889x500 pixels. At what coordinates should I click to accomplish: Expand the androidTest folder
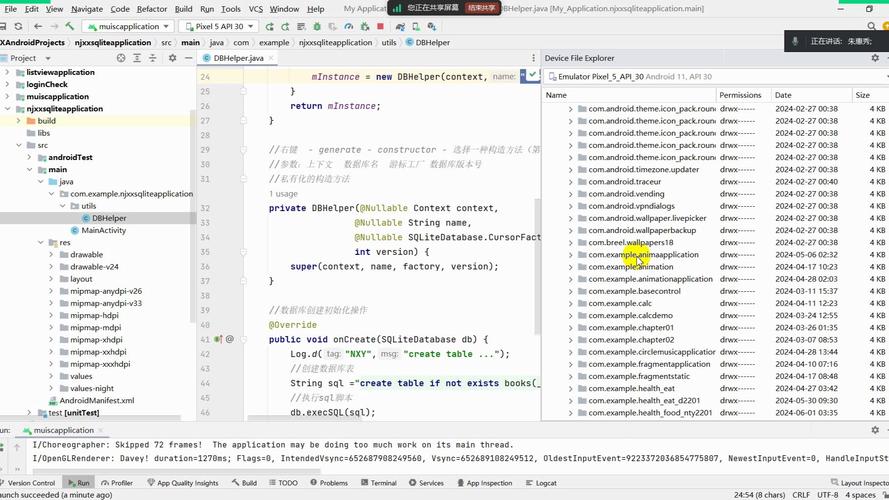click(29, 157)
